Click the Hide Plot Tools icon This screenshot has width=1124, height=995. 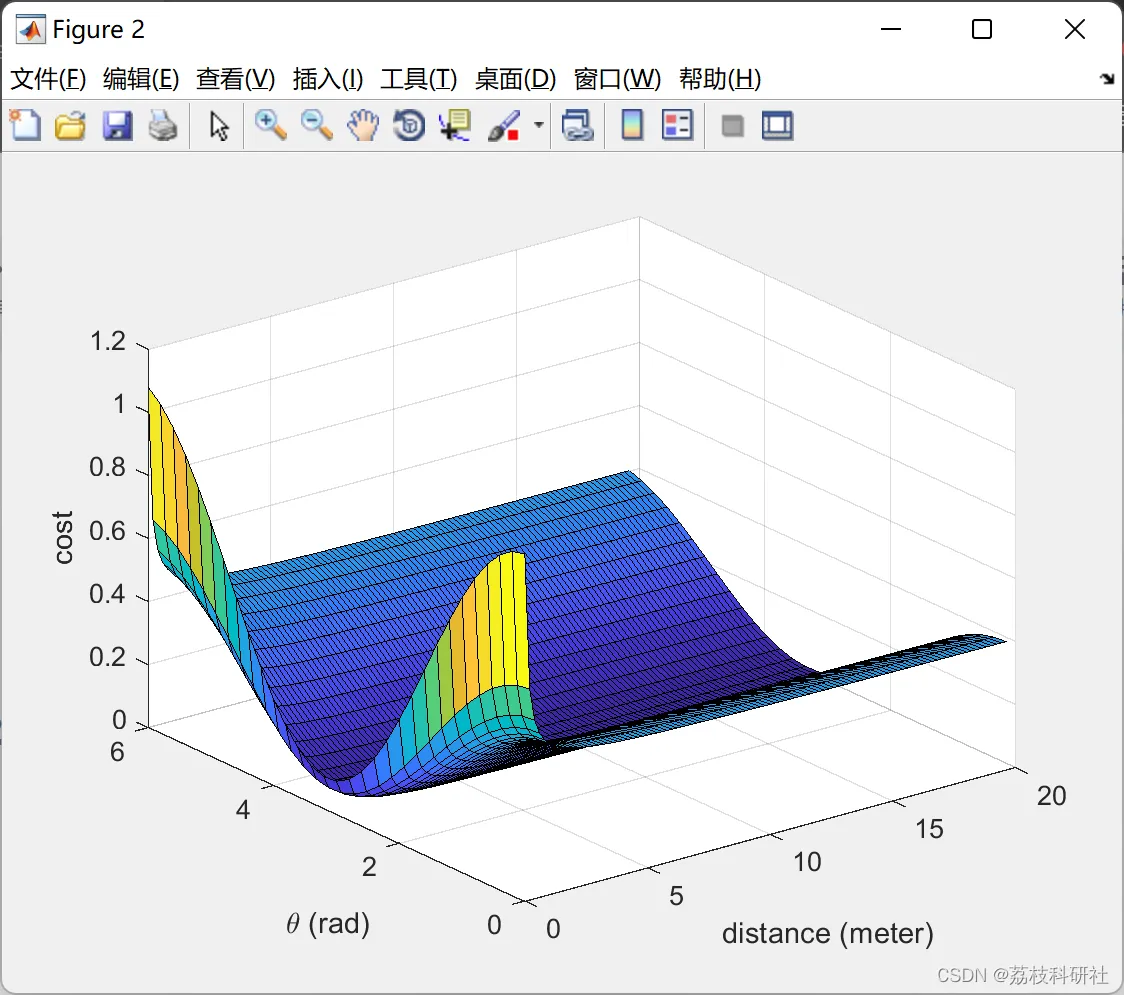point(732,127)
